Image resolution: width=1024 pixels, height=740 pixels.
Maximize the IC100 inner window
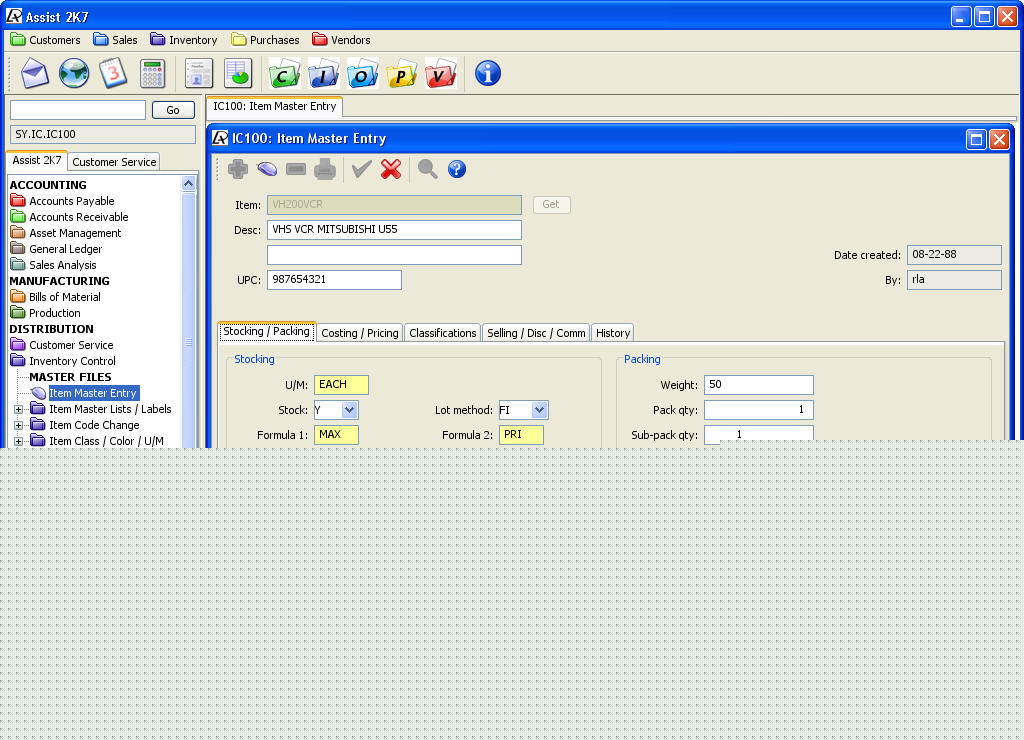976,139
